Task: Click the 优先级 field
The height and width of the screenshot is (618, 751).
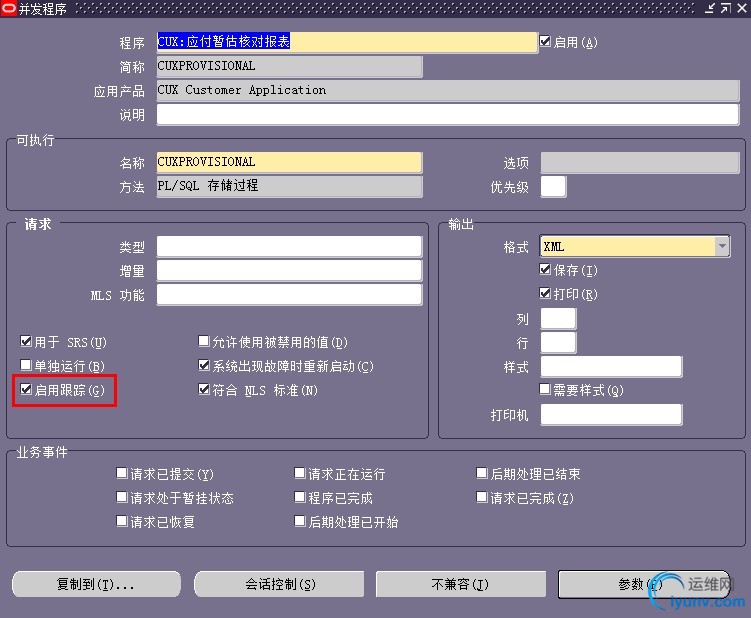Action: tap(553, 186)
